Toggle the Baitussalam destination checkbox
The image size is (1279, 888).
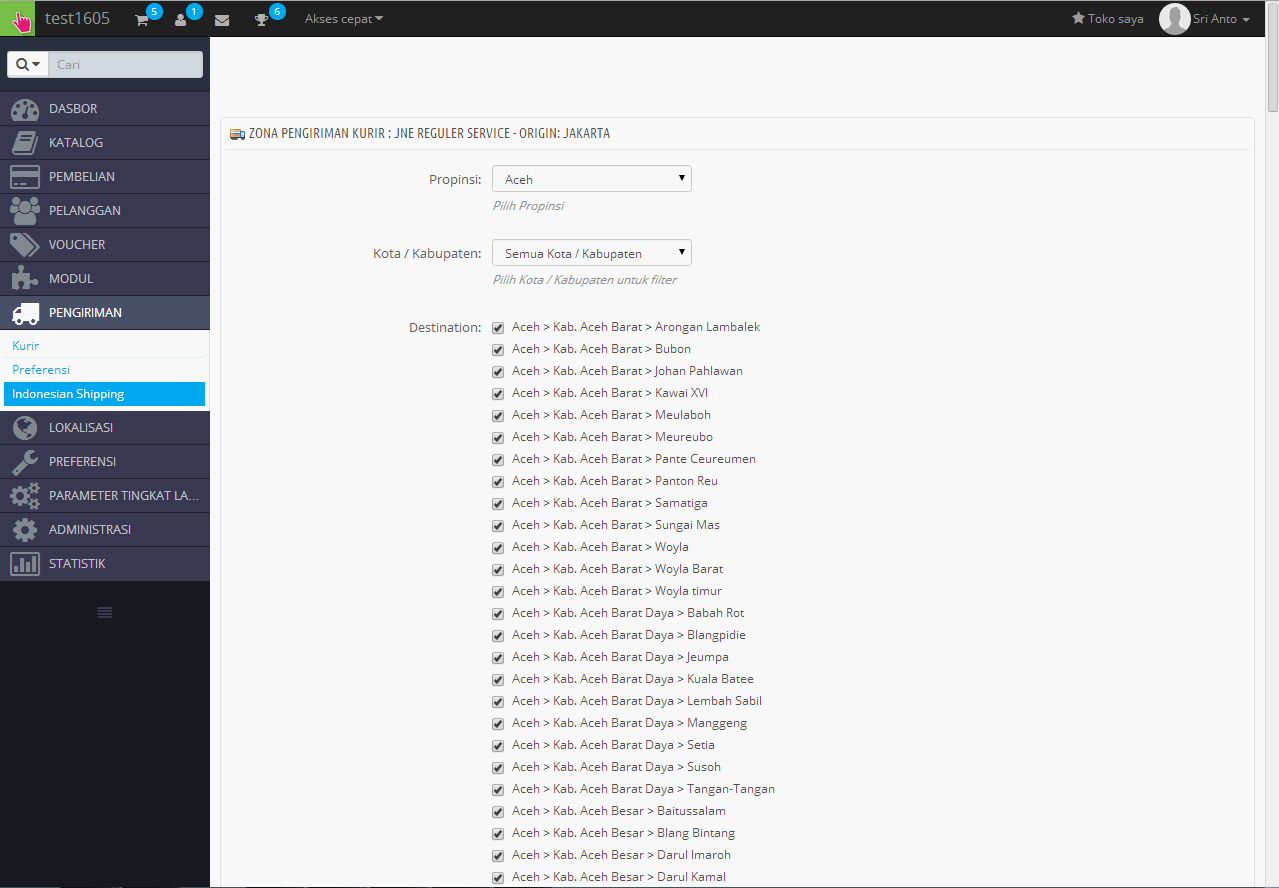point(498,812)
